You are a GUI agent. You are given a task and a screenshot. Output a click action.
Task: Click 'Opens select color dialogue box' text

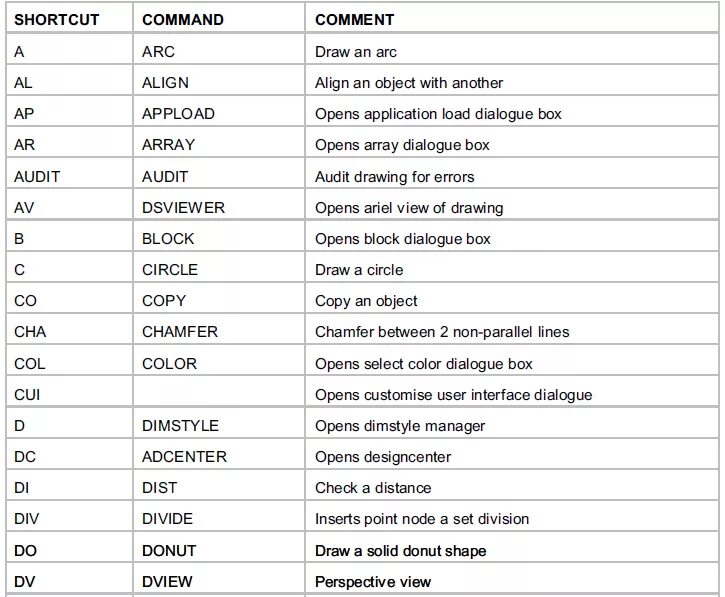click(x=423, y=364)
